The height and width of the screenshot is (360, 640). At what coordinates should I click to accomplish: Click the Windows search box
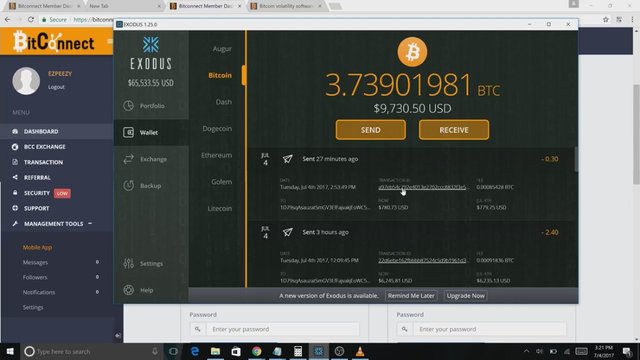tap(91, 351)
